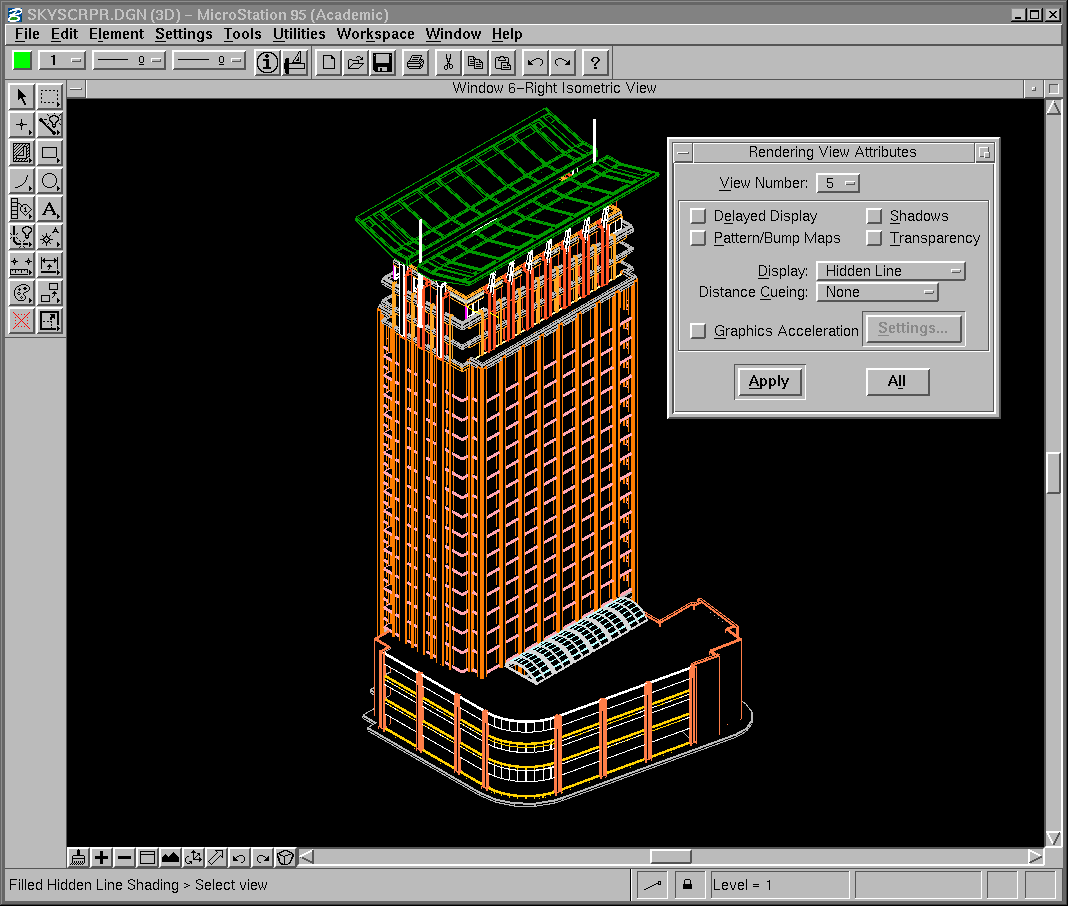
Task: Open the Display dropdown showing Hidden Line
Action: tap(890, 271)
